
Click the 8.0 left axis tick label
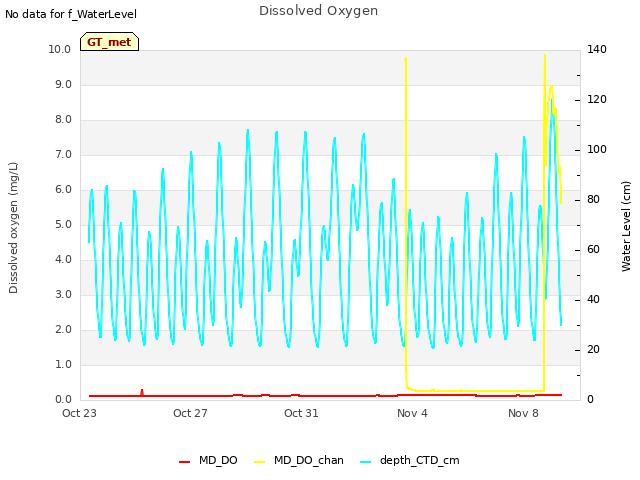pos(63,120)
